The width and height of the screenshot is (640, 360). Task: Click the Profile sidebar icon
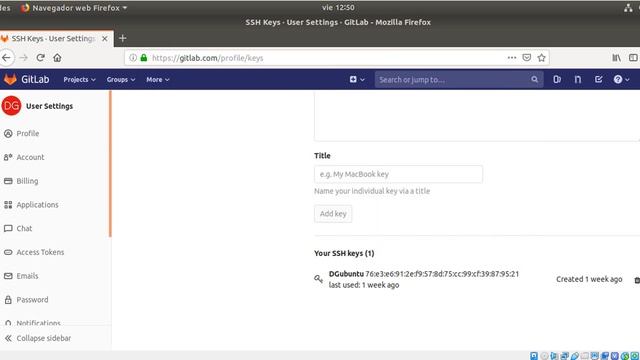point(8,133)
